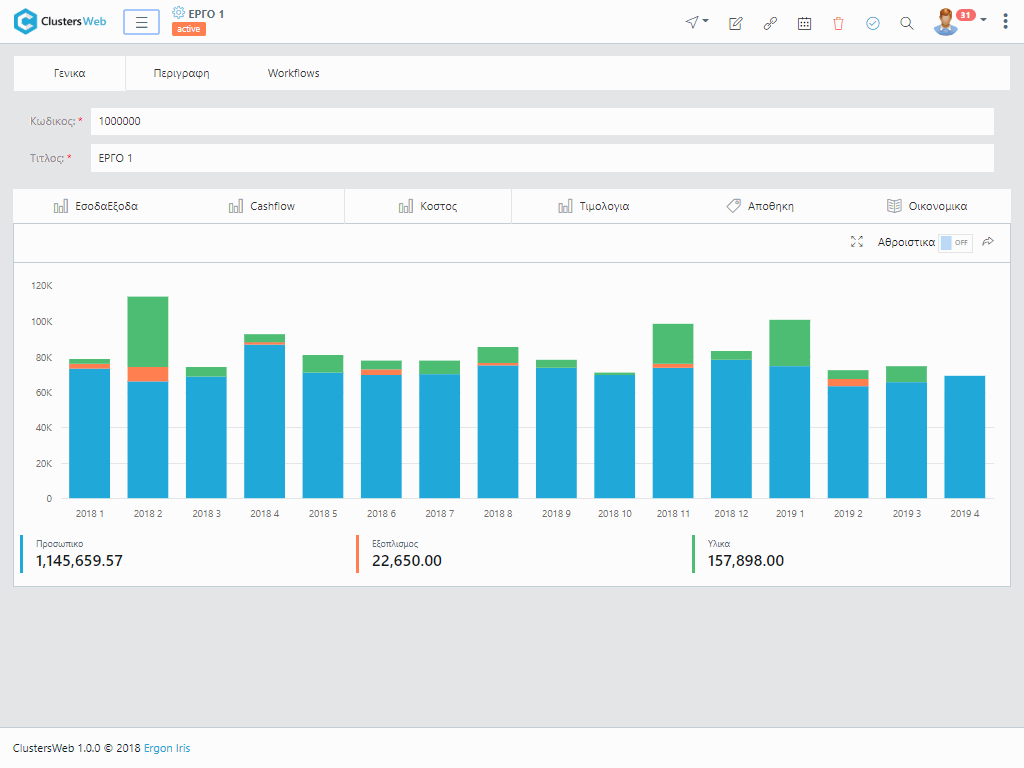Toggle the Αθροιστικα switch
The height and width of the screenshot is (768, 1024).
[955, 242]
